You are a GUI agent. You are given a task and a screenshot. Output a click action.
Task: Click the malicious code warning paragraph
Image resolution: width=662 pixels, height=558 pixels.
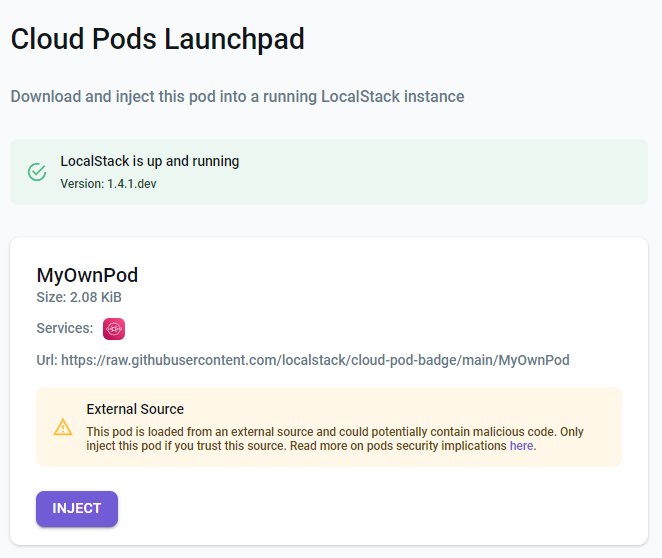click(x=335, y=439)
